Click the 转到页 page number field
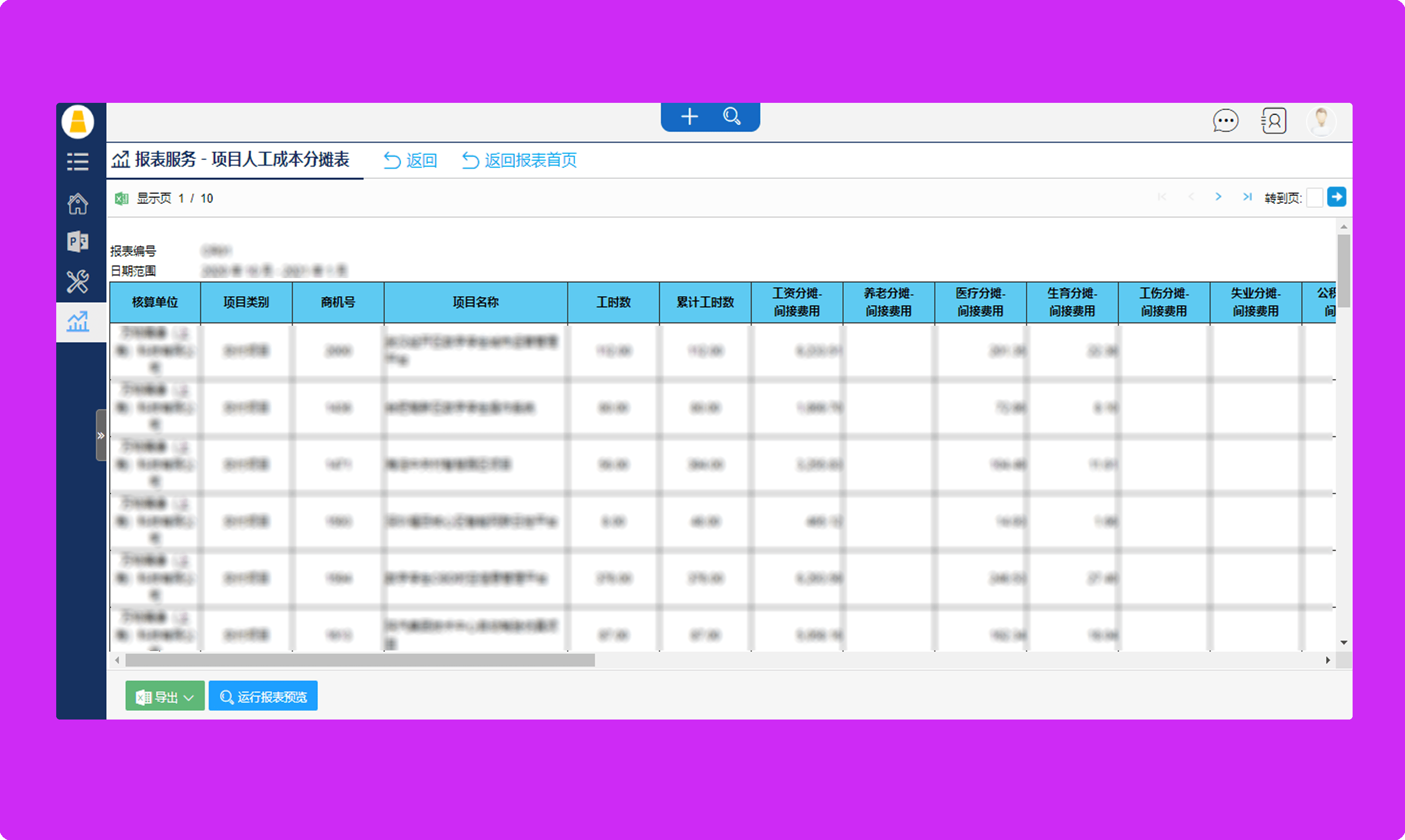 point(1314,198)
